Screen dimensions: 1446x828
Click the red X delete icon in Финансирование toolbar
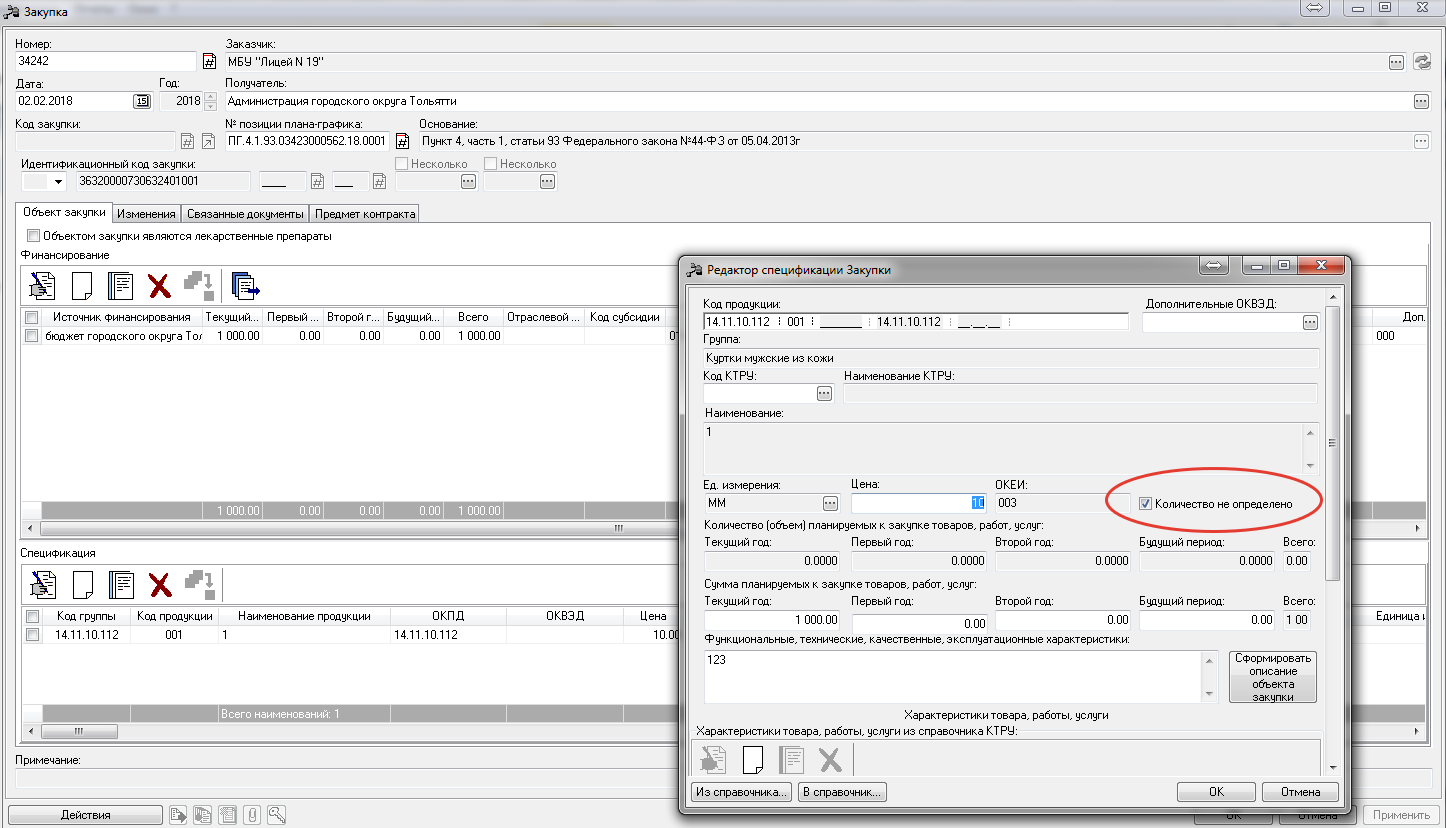tap(159, 286)
